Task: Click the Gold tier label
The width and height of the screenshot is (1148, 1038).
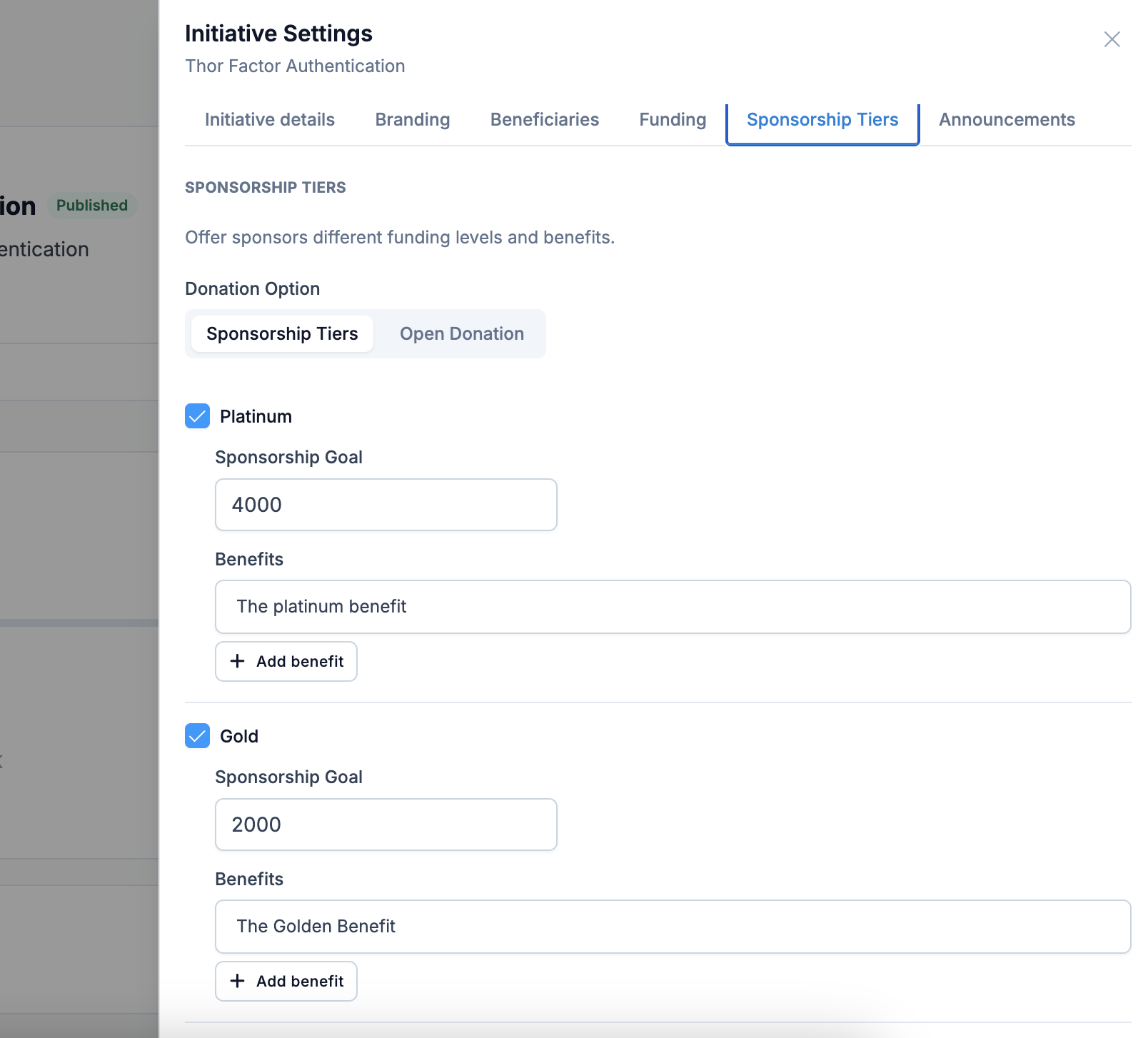Action: coord(239,736)
